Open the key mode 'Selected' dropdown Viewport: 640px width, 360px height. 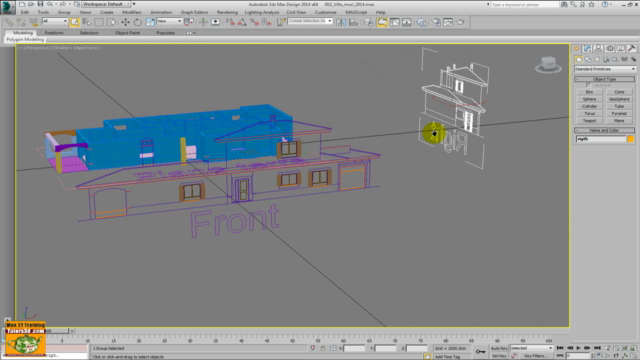pos(531,348)
